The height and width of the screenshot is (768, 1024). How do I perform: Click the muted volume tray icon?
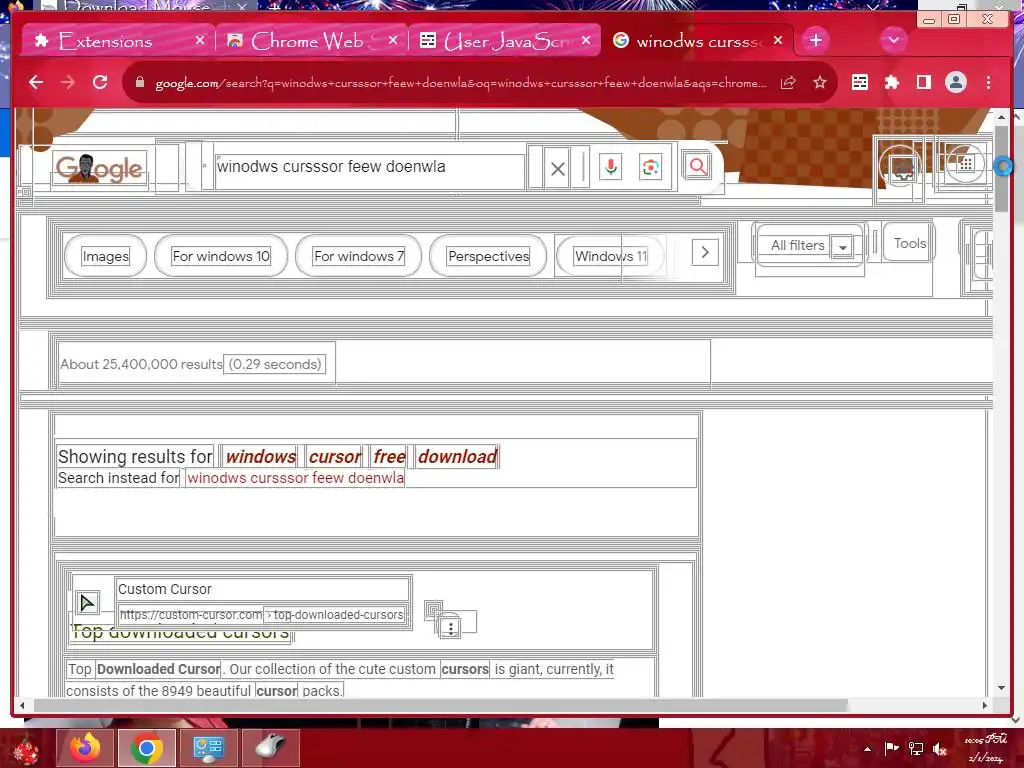click(940, 749)
